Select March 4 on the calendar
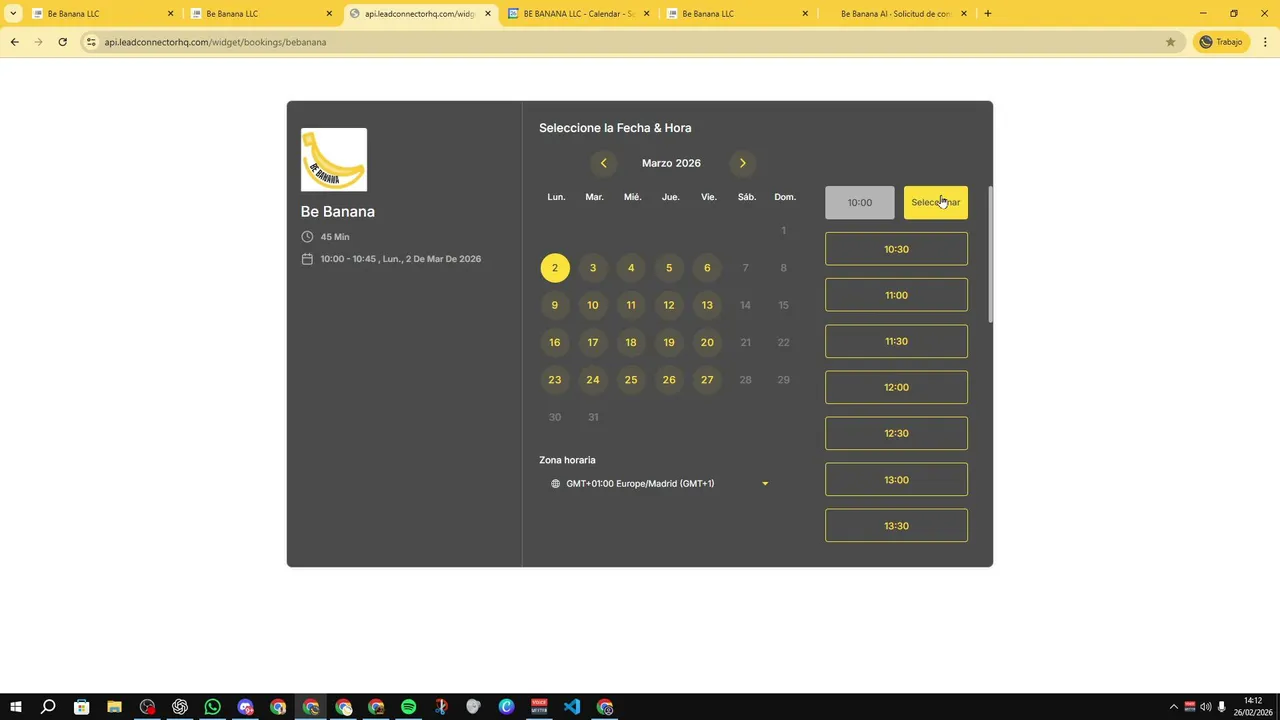Image resolution: width=1280 pixels, height=720 pixels. (631, 268)
